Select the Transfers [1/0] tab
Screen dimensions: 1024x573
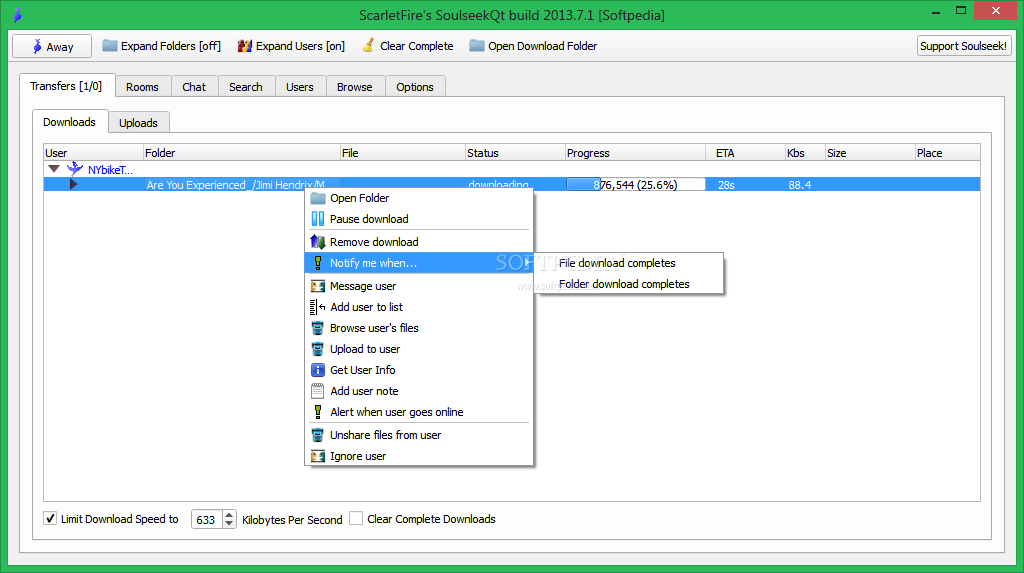(67, 86)
